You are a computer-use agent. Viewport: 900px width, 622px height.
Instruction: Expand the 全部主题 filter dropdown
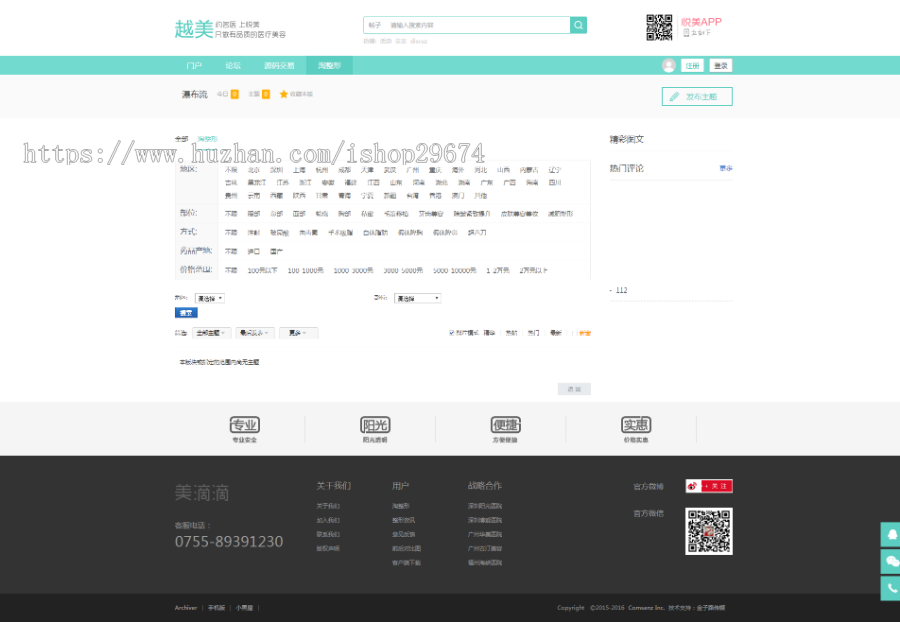tap(212, 332)
